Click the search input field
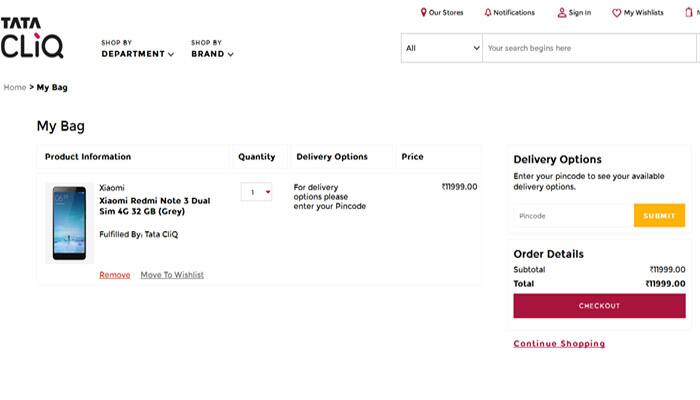 coord(589,48)
